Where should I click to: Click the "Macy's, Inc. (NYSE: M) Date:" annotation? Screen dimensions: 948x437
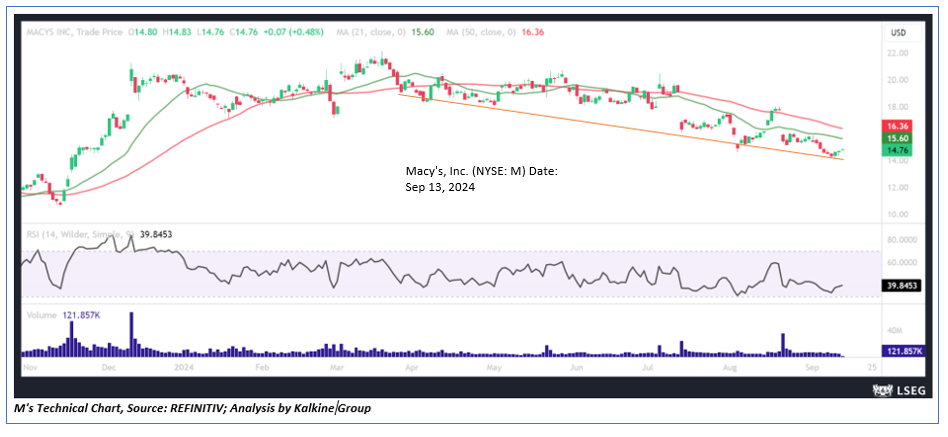[x=482, y=172]
